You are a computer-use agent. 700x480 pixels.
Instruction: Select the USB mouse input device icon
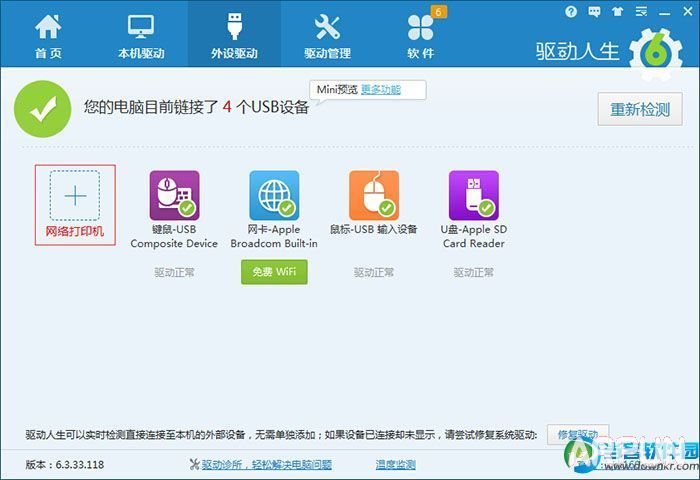(373, 195)
